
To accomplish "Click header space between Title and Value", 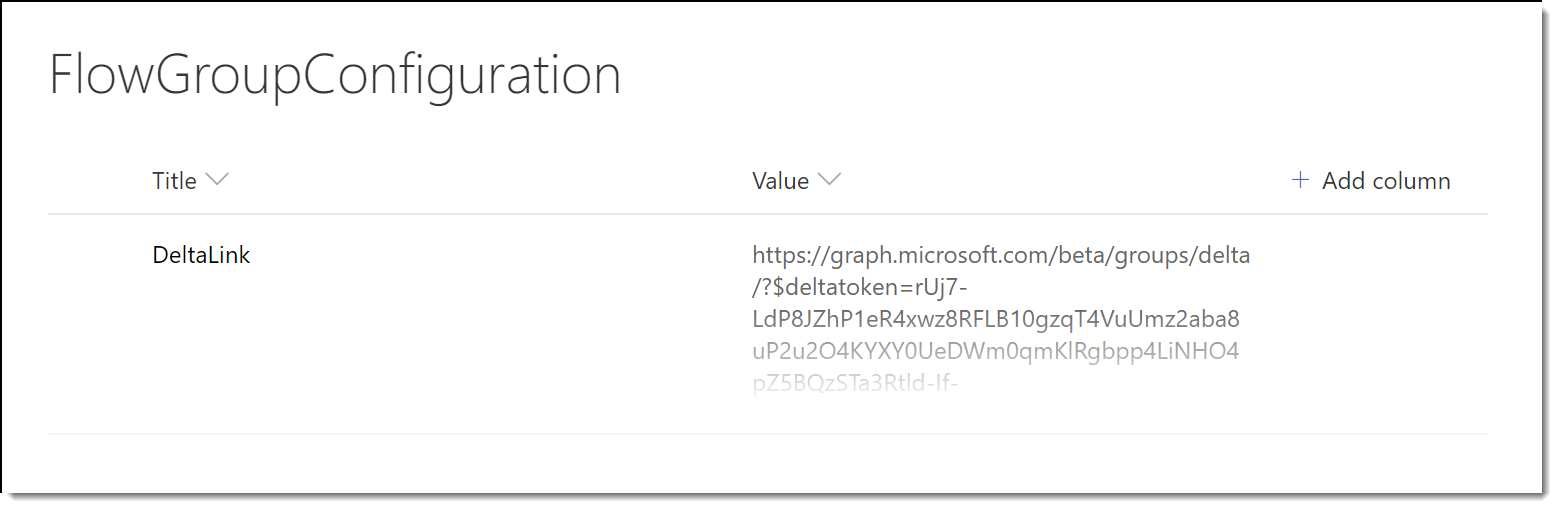I will (490, 181).
